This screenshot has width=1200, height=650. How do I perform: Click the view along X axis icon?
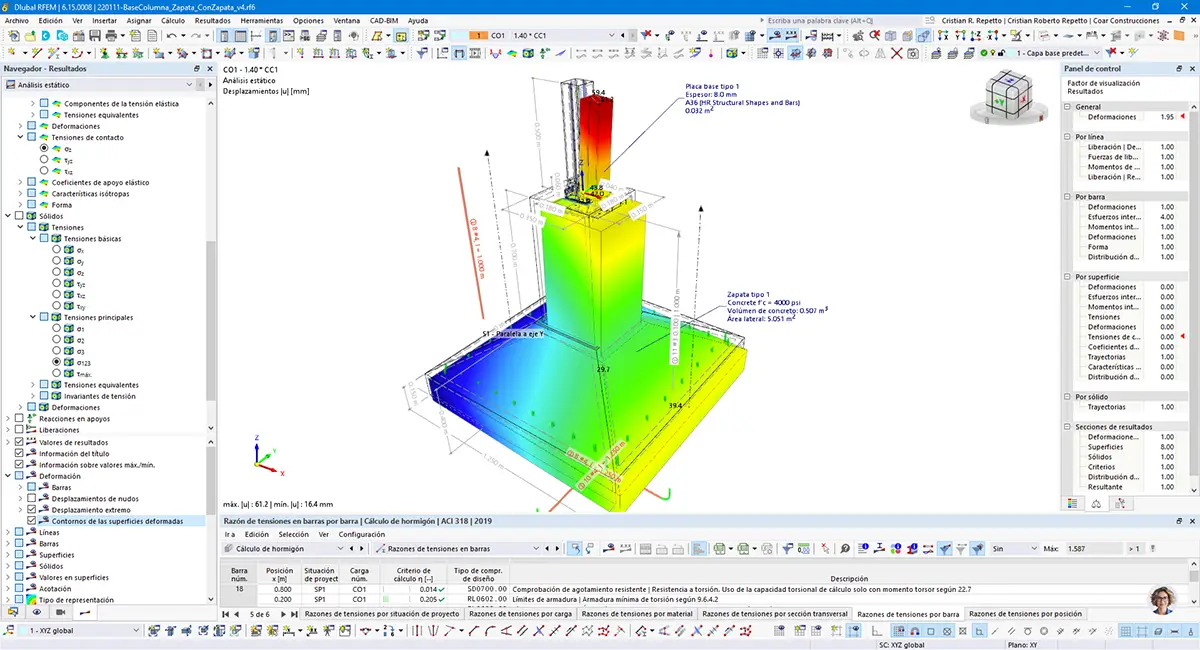tap(943, 35)
